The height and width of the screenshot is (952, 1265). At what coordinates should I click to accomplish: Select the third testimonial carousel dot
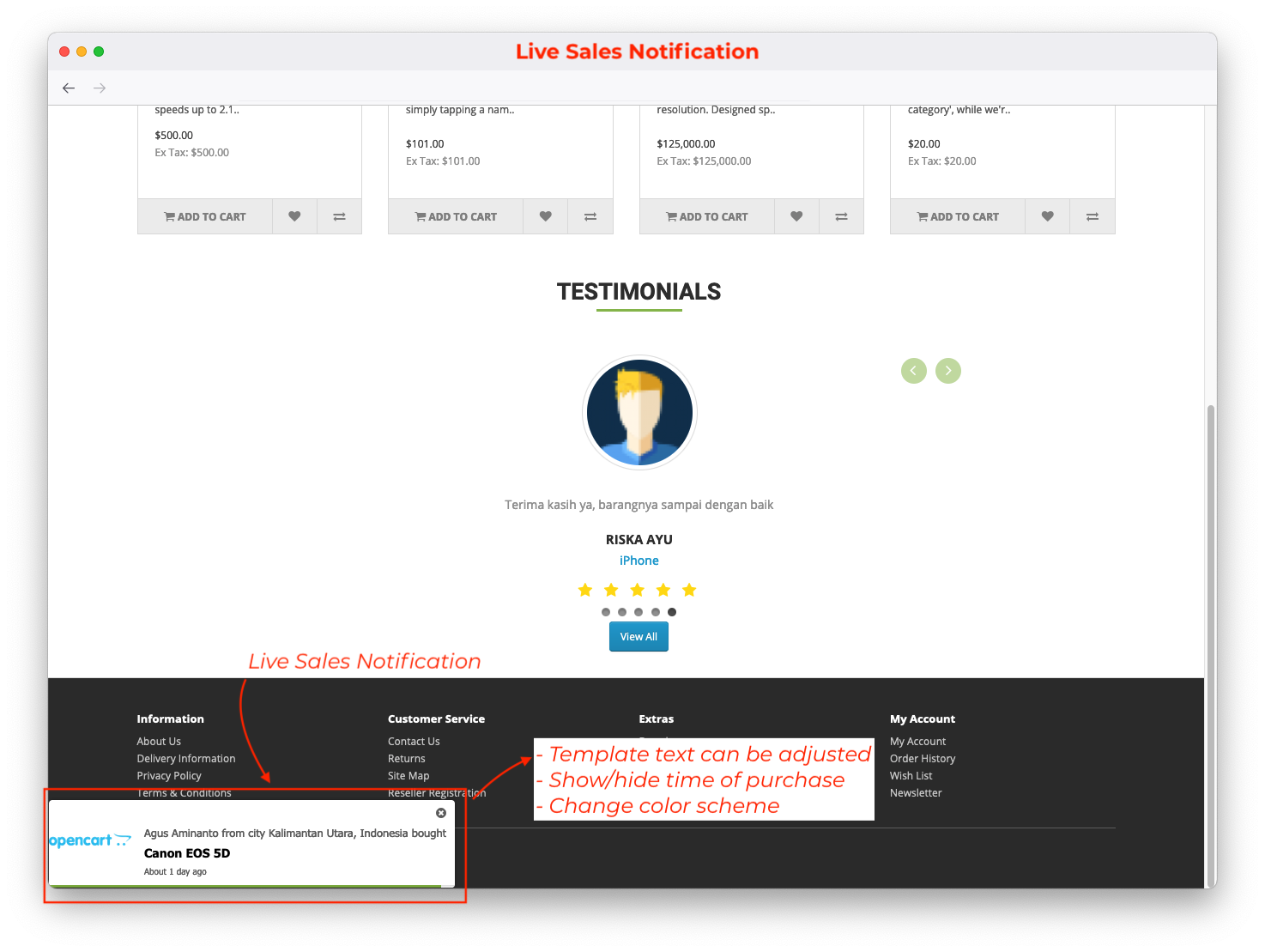pos(639,612)
